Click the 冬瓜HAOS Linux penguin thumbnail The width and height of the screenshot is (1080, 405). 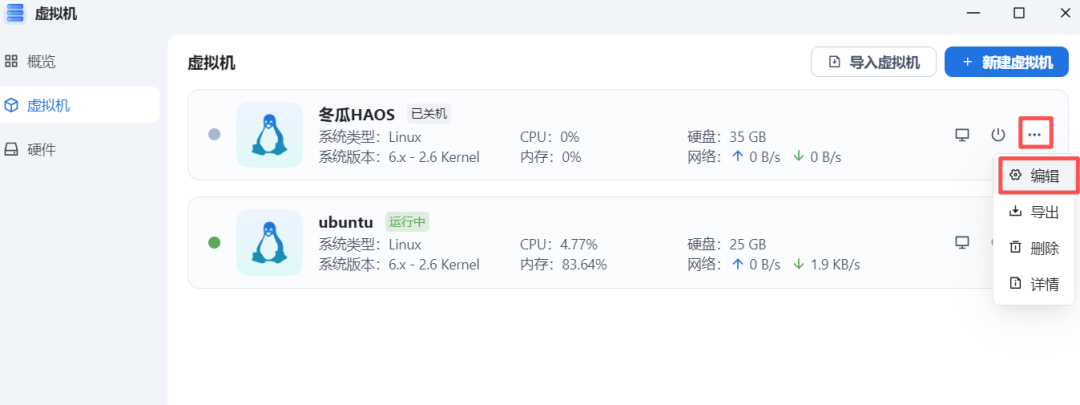[x=269, y=134]
